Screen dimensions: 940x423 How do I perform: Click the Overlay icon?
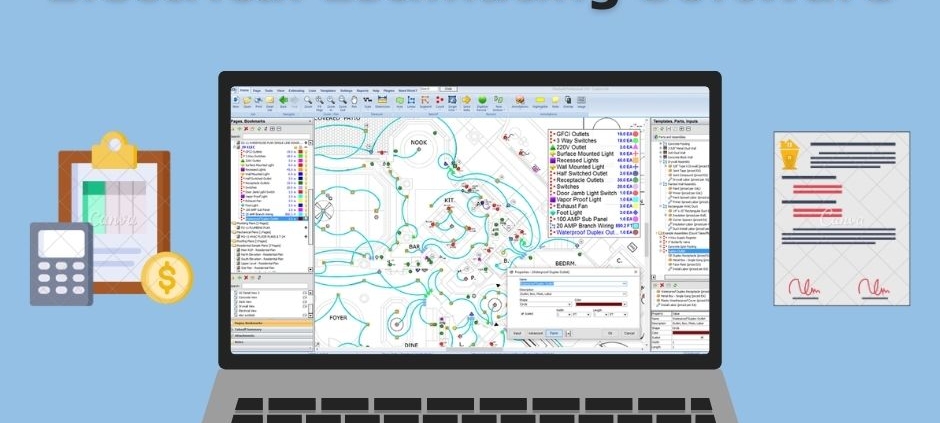coord(568,100)
